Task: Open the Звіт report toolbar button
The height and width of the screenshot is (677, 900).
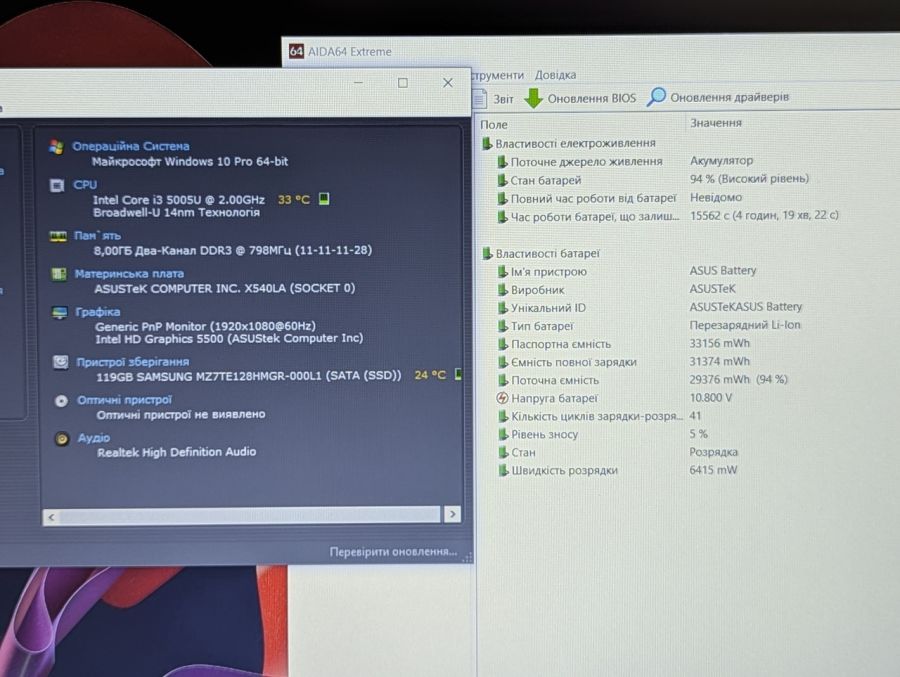Action: (494, 99)
